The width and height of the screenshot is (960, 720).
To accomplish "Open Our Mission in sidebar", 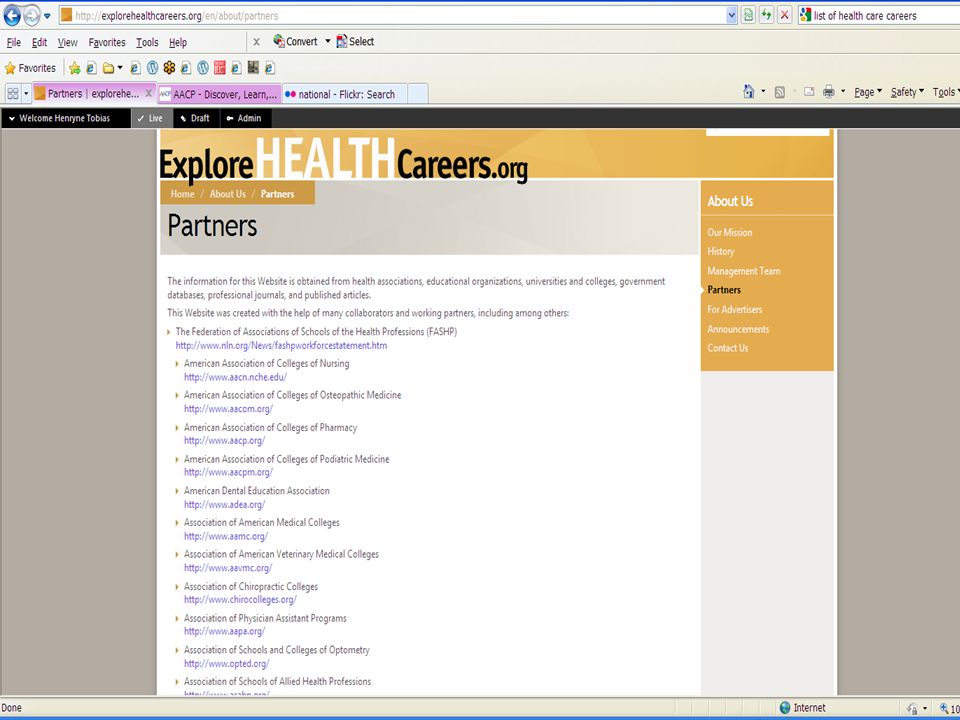I will point(730,232).
